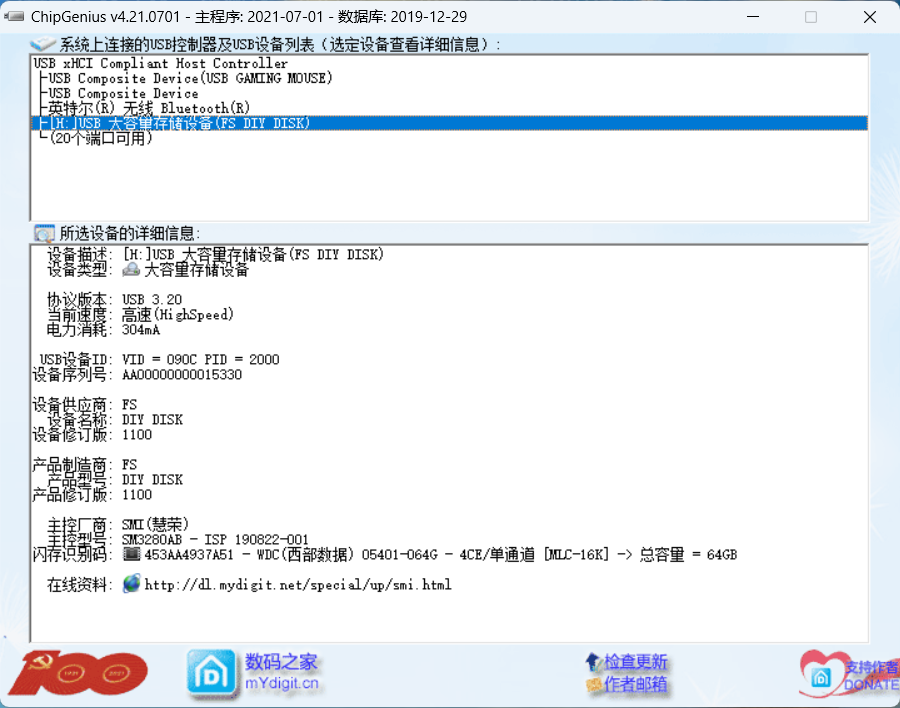Image resolution: width=900 pixels, height=708 pixels.
Task: Click 产品型号 DIY DISK value
Action: [x=153, y=479]
